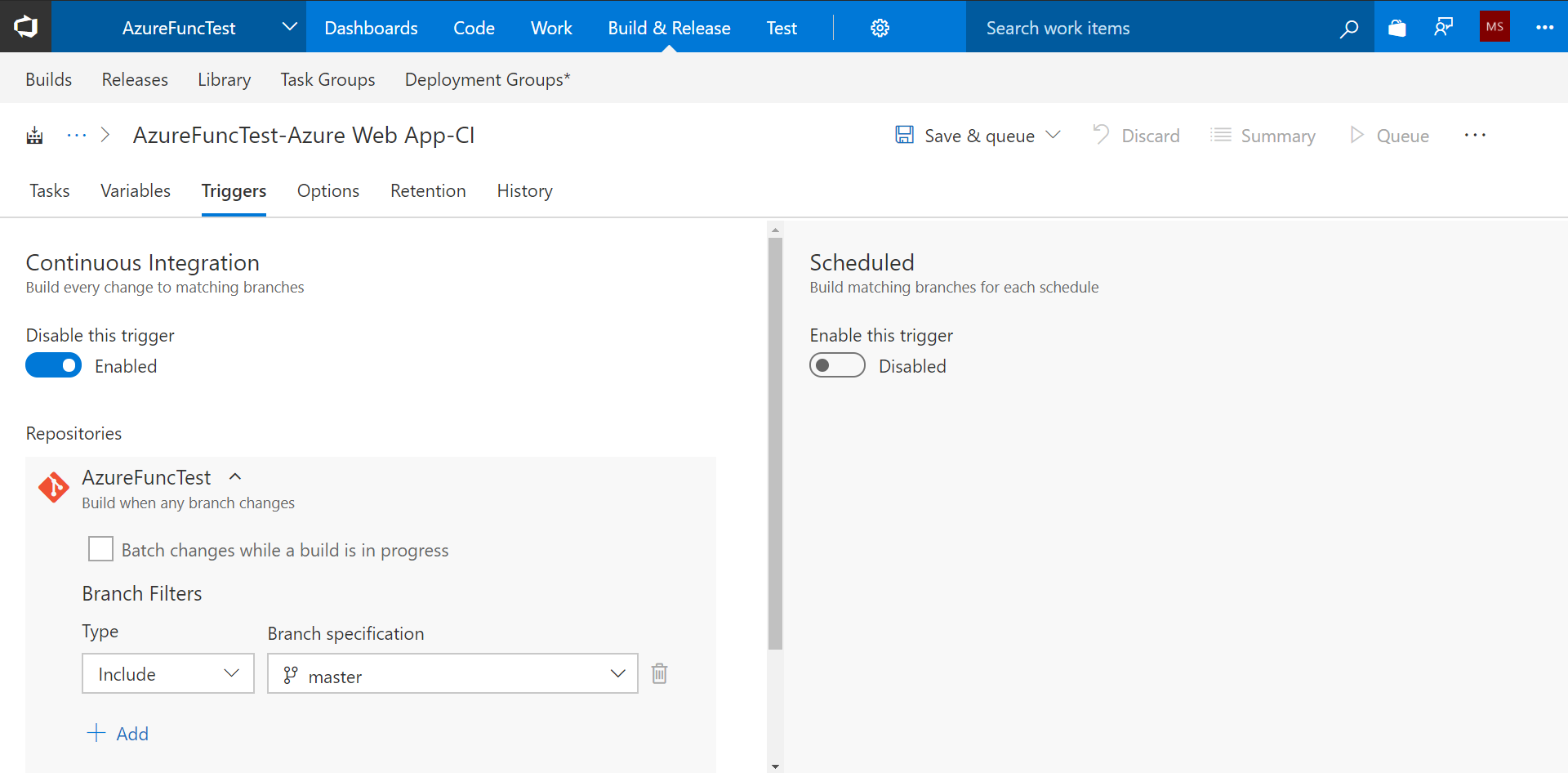Open Build & Release hub
Screen dimensions: 1568x773
(x=669, y=28)
